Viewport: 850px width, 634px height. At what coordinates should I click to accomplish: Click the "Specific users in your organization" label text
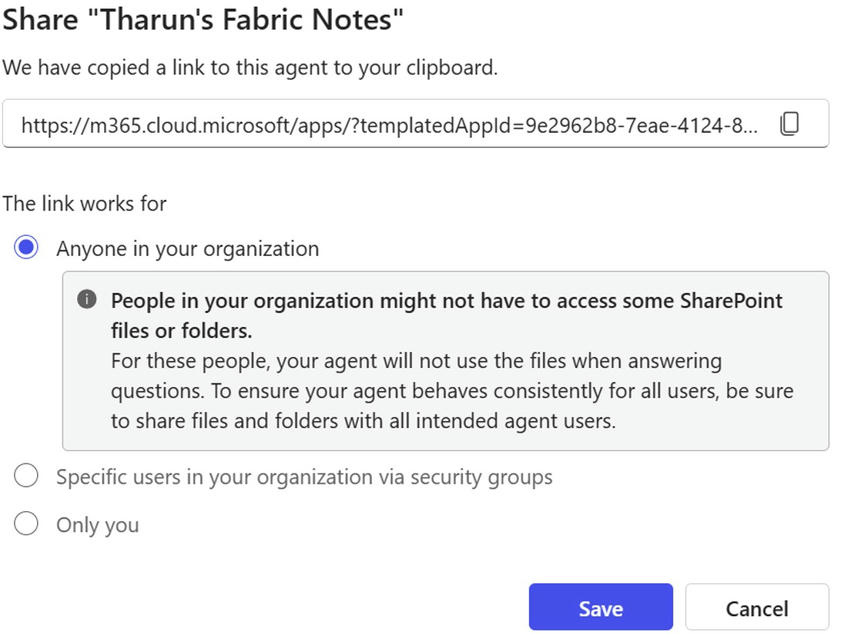click(200, 477)
